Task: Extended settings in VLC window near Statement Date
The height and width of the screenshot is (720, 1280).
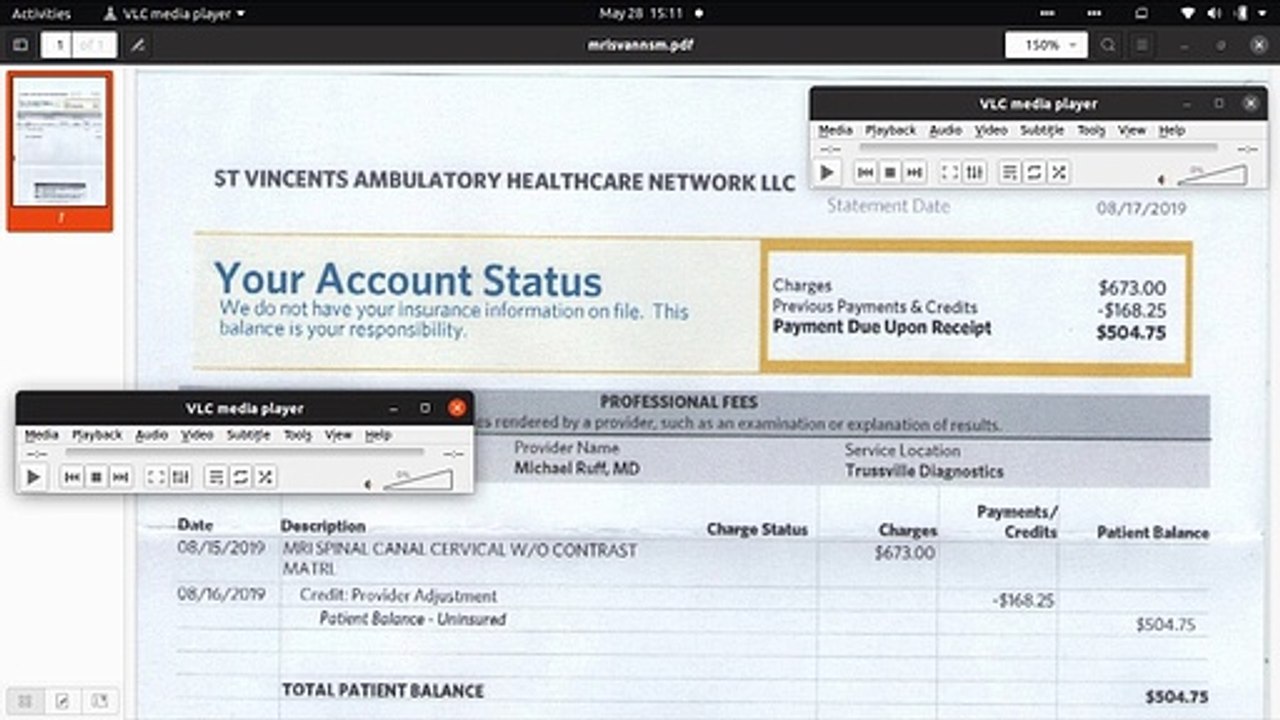Action: coord(974,172)
